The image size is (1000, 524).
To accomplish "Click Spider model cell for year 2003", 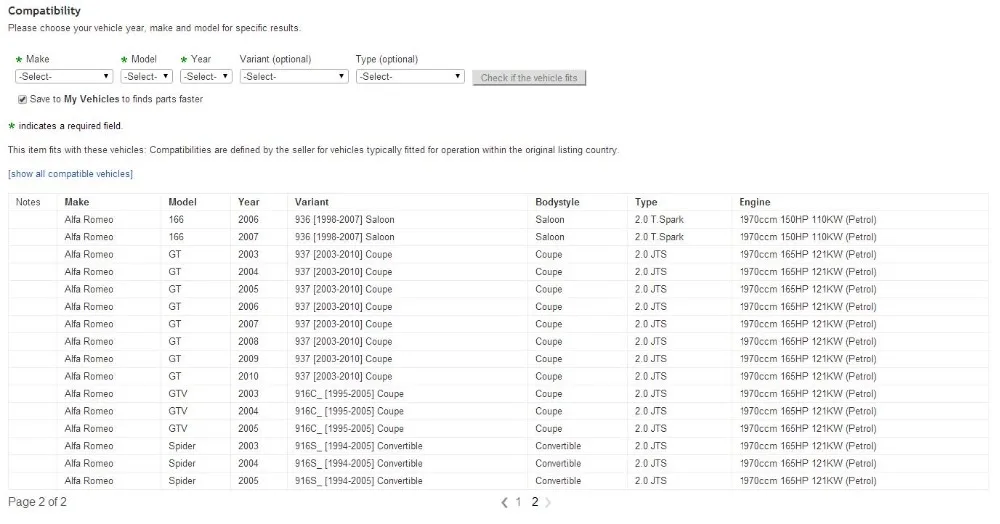I will click(x=182, y=446).
